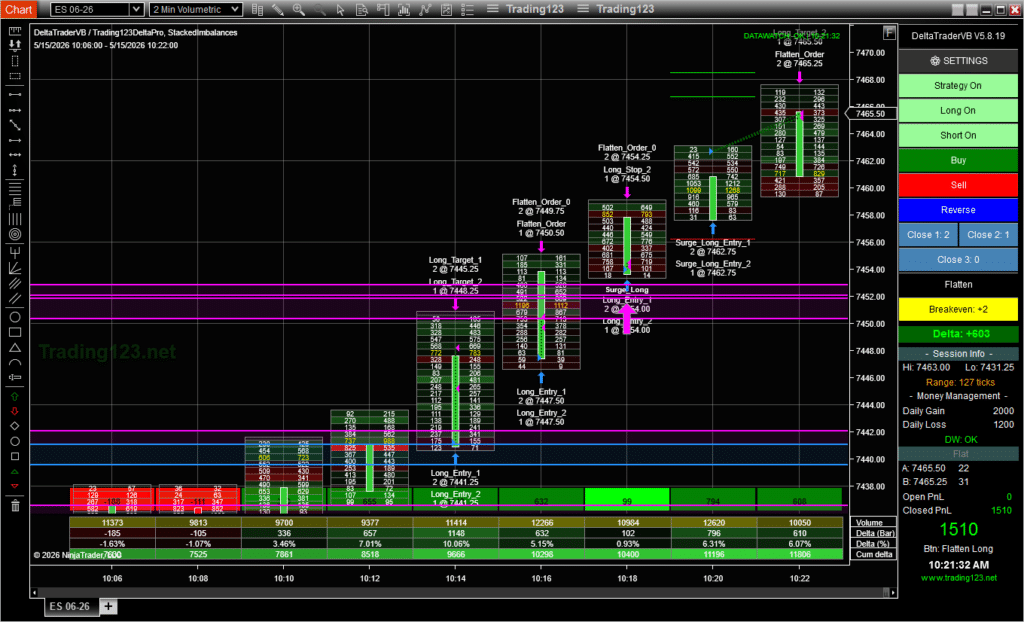Click the green Buy button
This screenshot has width=1024, height=622.
coord(958,160)
